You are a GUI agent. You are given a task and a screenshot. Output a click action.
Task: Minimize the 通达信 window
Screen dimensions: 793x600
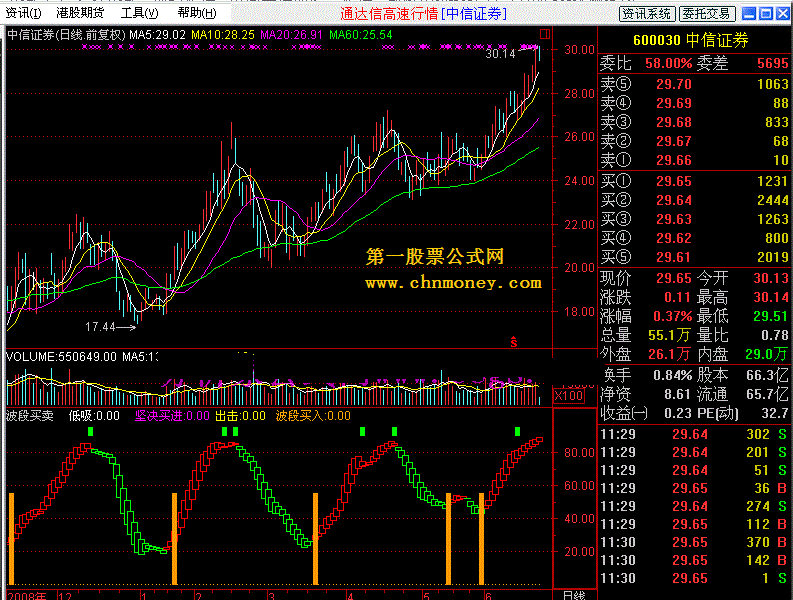(750, 13)
